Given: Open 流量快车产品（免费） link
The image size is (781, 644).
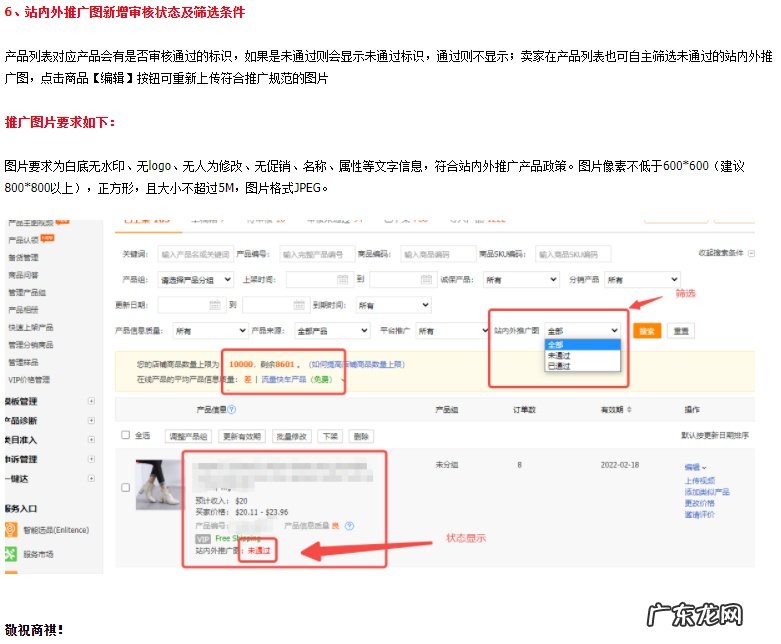Looking at the screenshot, I should (297, 379).
